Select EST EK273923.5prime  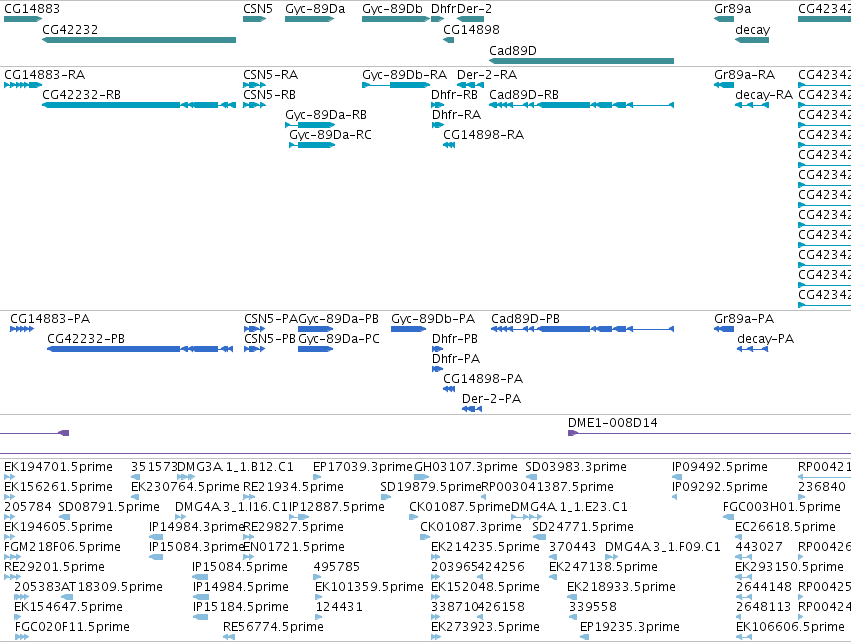click(x=485, y=627)
